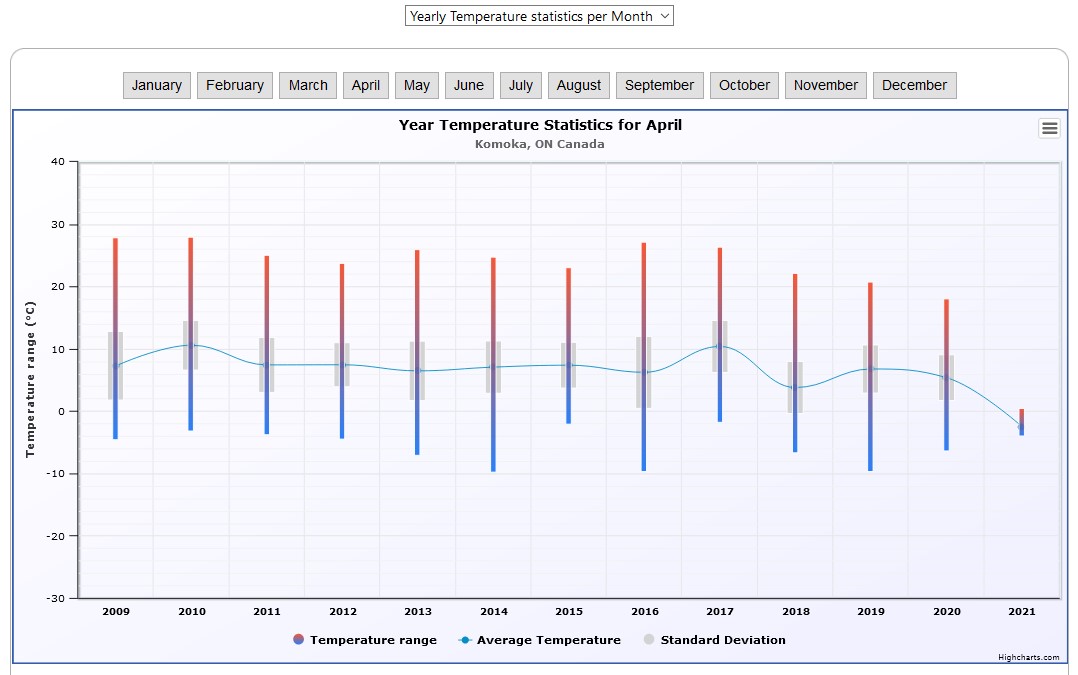Switch to December statistics
Viewport: 1078px width, 675px height.
[914, 85]
